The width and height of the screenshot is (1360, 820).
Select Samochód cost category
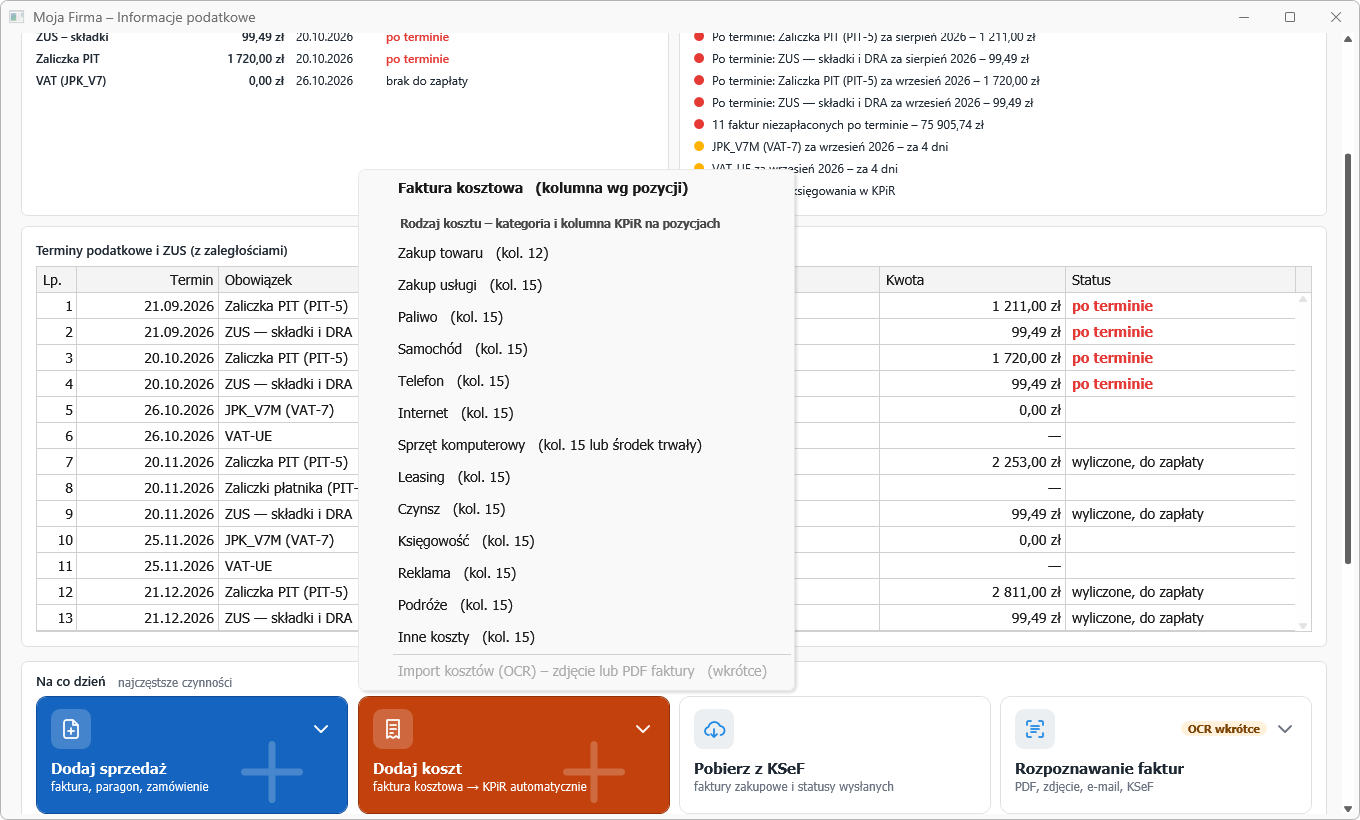tap(576, 349)
